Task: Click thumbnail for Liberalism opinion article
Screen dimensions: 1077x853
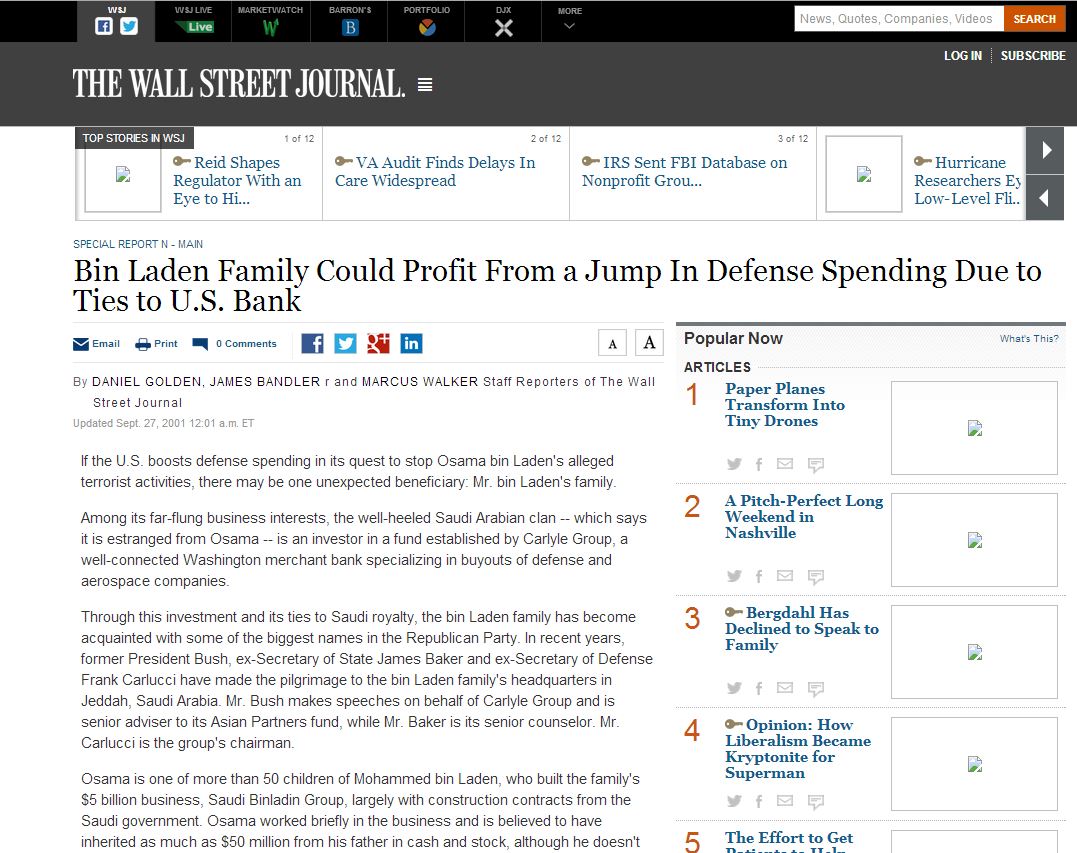Action: coord(974,764)
